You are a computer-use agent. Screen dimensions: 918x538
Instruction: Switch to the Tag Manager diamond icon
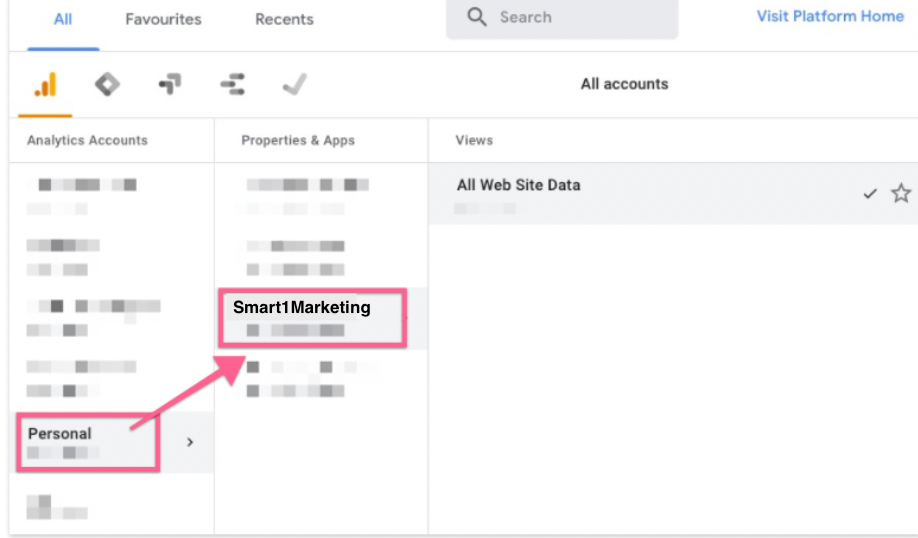107,85
